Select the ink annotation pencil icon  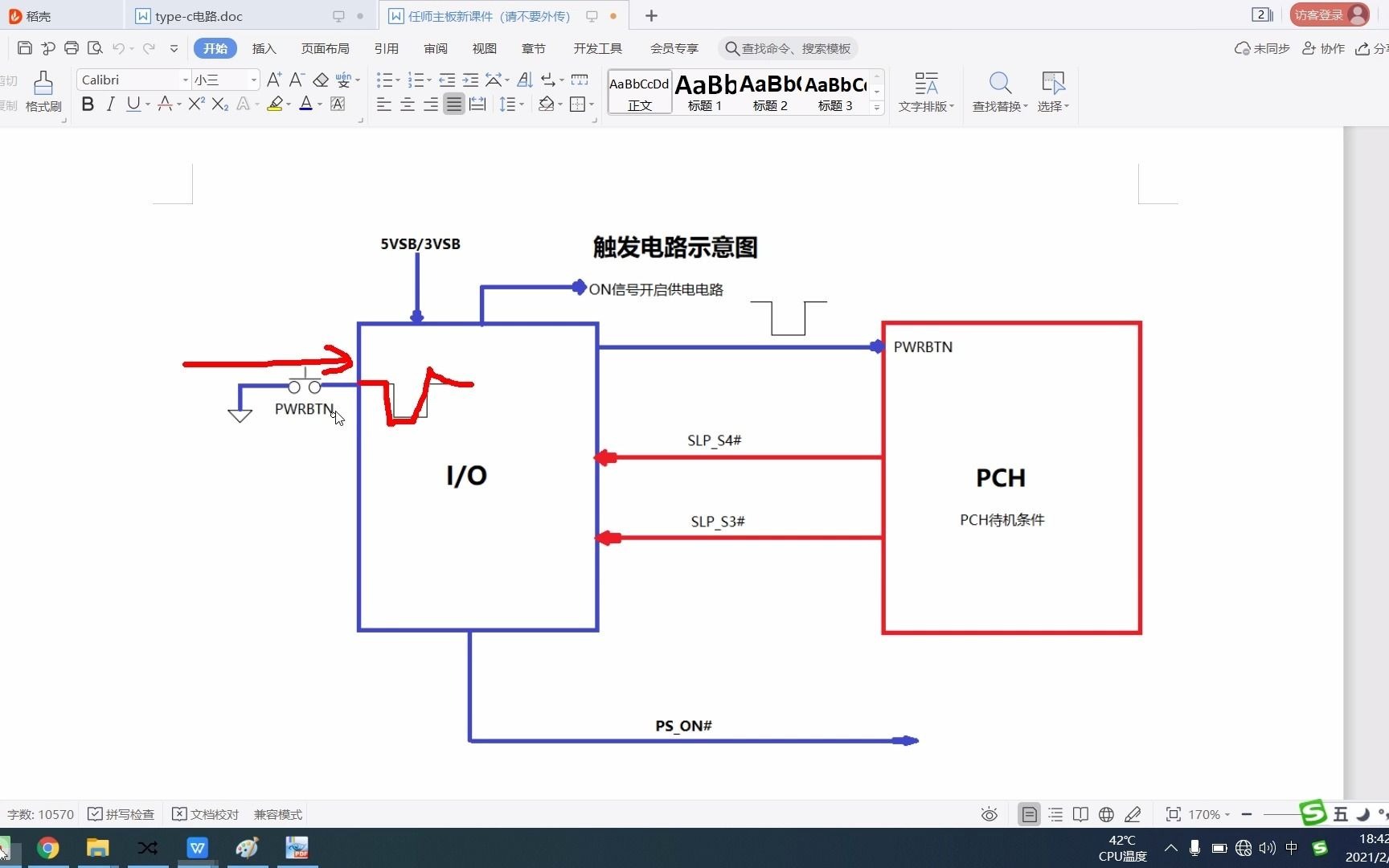pyautogui.click(x=1133, y=814)
